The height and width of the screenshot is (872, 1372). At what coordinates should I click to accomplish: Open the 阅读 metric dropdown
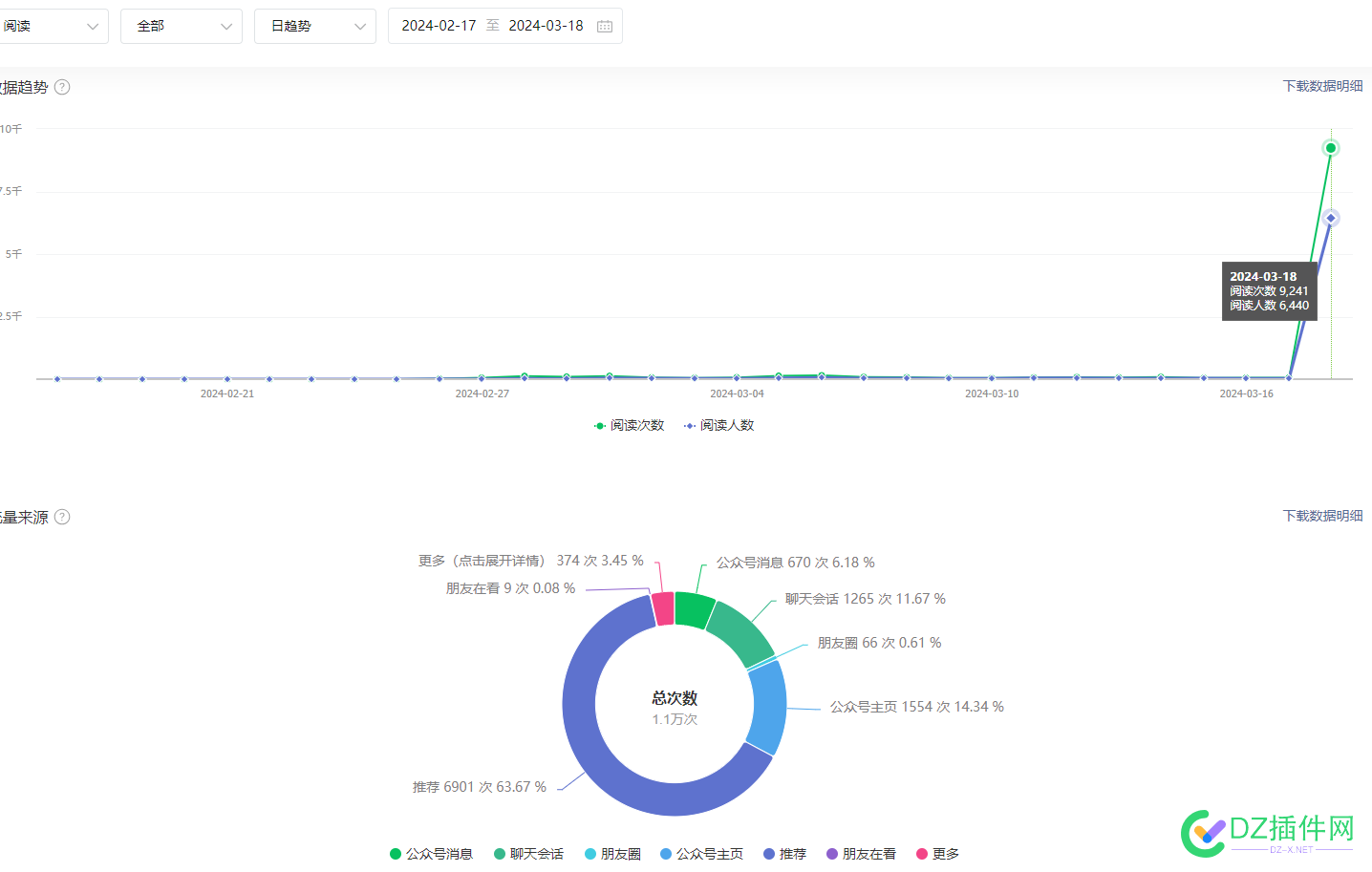[53, 26]
